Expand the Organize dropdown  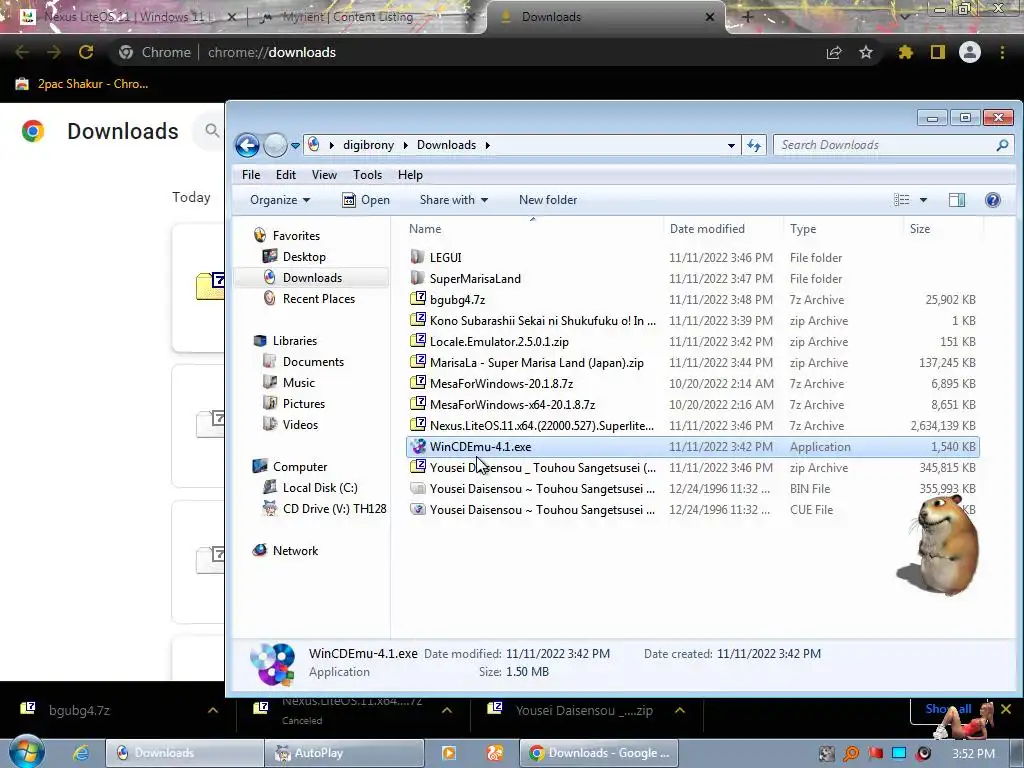point(280,200)
